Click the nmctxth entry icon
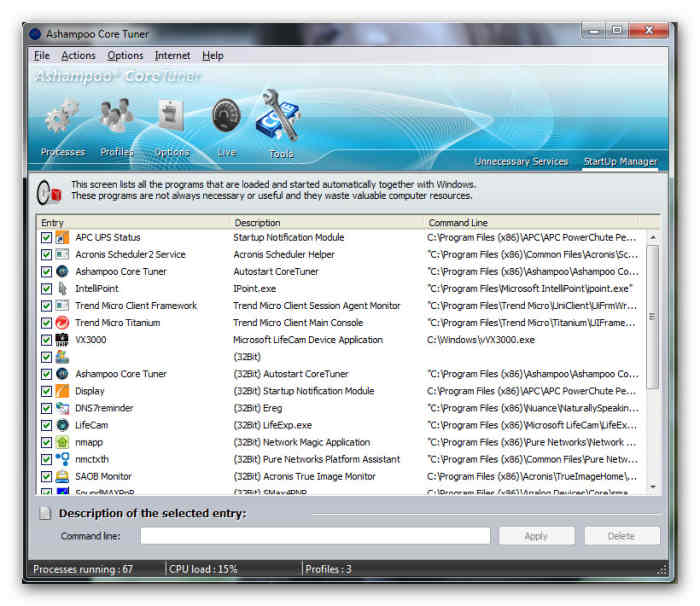Image resolution: width=700 pixels, height=606 pixels. [62, 459]
